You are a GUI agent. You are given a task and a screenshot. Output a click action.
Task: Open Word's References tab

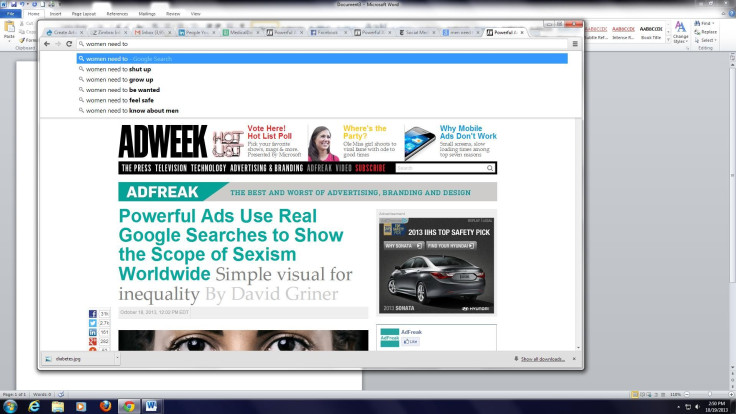[x=117, y=14]
